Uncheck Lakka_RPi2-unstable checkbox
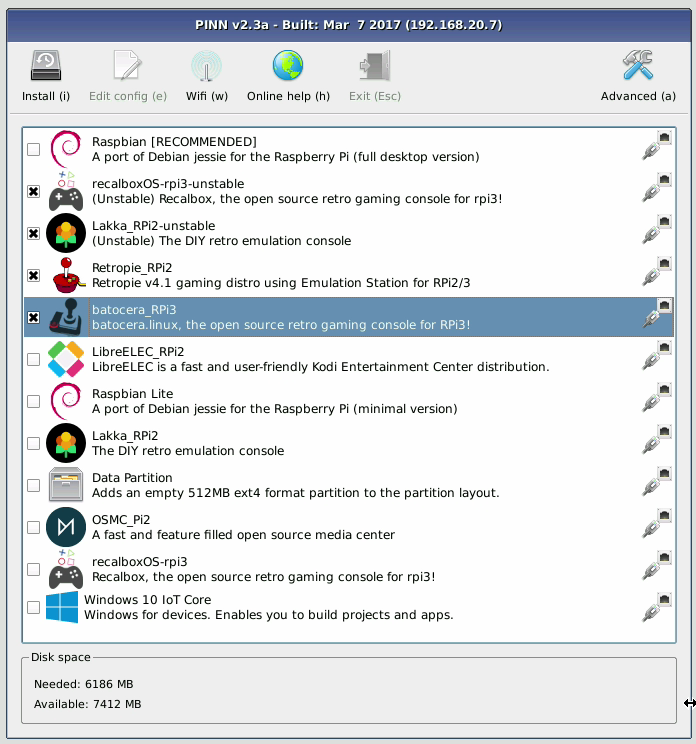 33,233
